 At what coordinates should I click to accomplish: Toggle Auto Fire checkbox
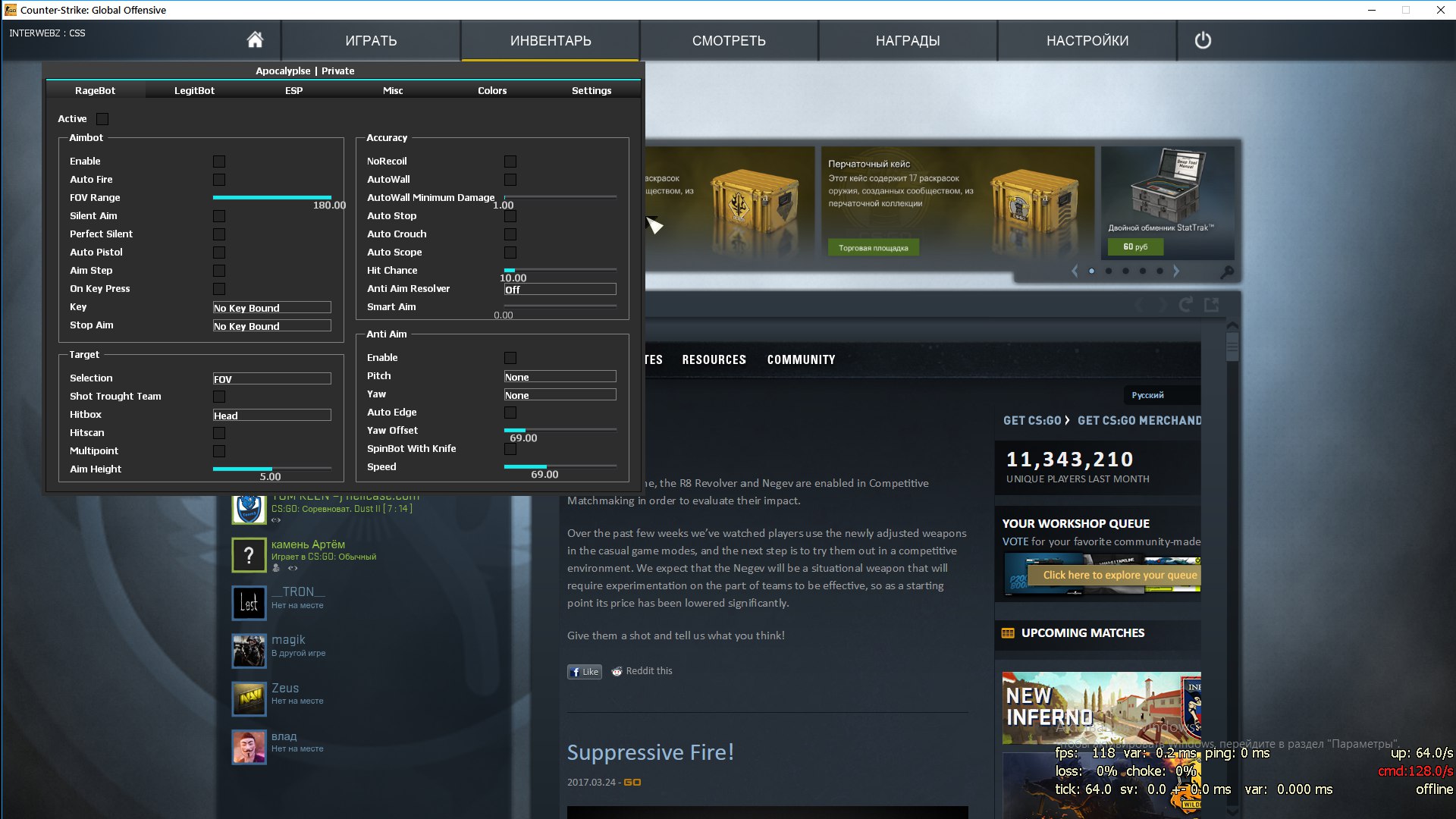(219, 180)
